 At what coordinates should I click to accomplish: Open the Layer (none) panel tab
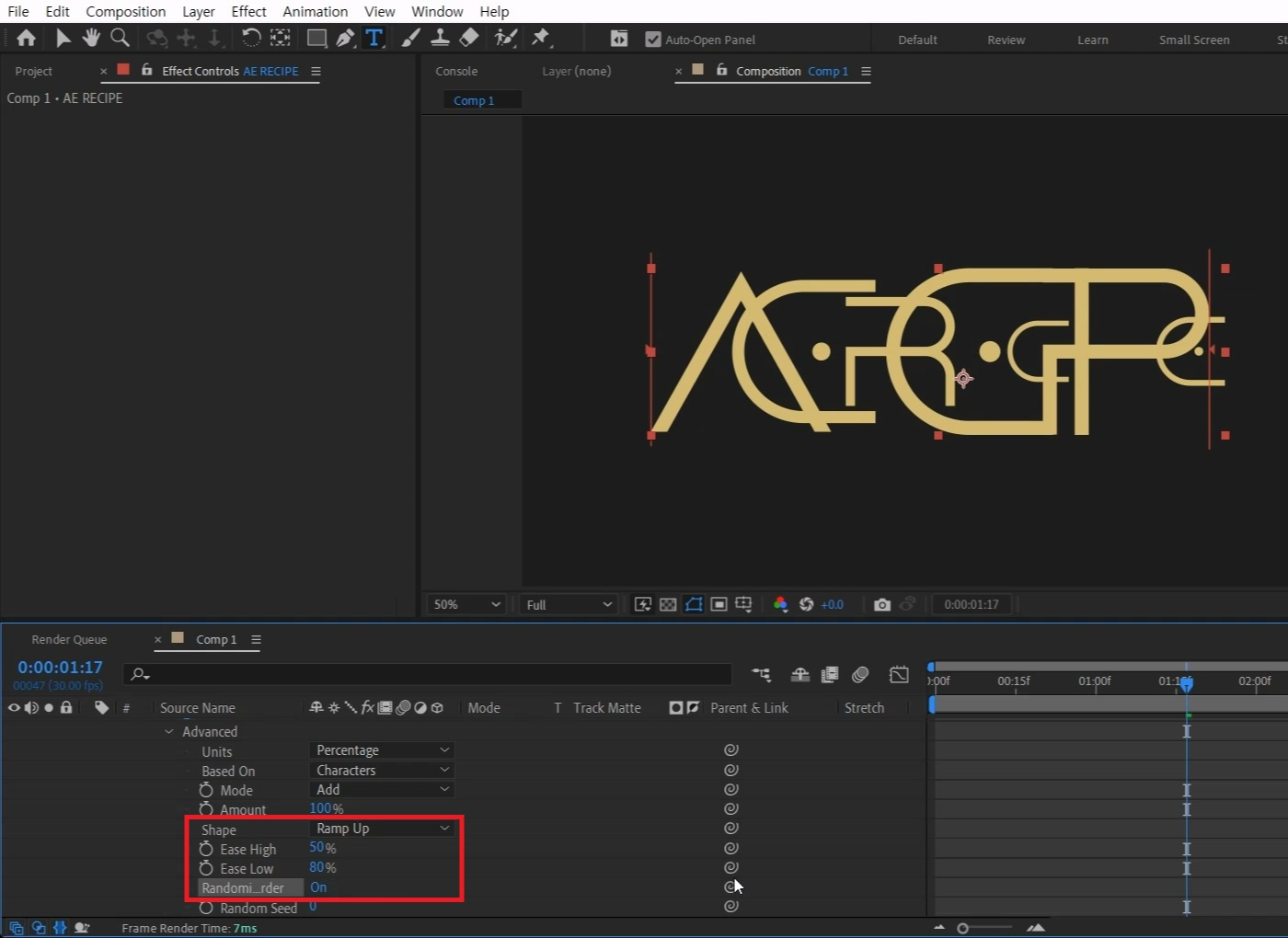(x=576, y=71)
